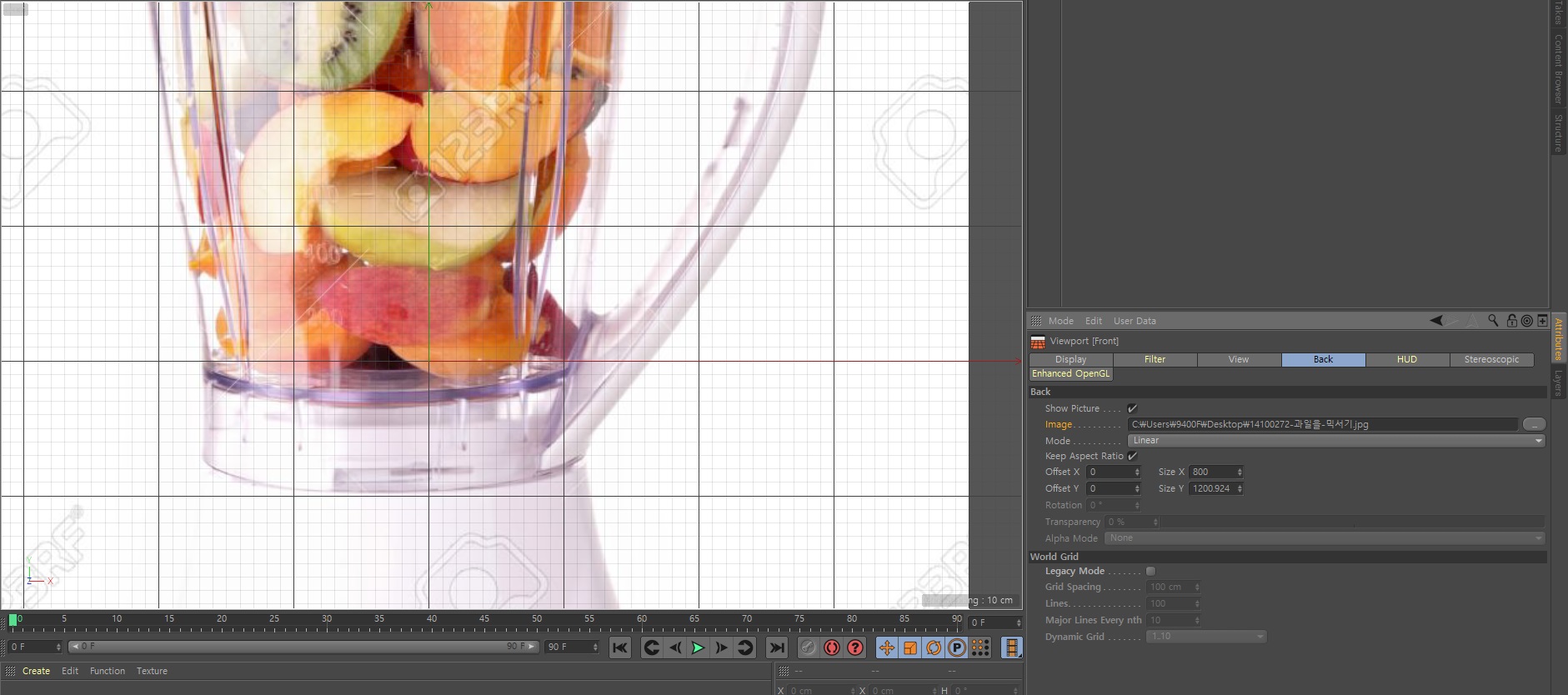Toggle the Keep Aspect Ratio checkbox
The width and height of the screenshot is (1568, 695).
pyautogui.click(x=1132, y=456)
